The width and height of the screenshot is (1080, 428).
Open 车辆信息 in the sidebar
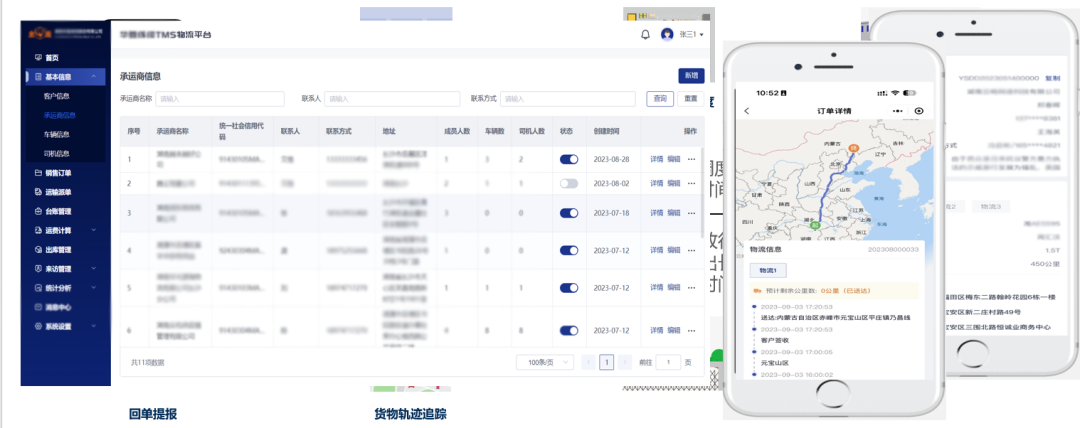[56, 134]
